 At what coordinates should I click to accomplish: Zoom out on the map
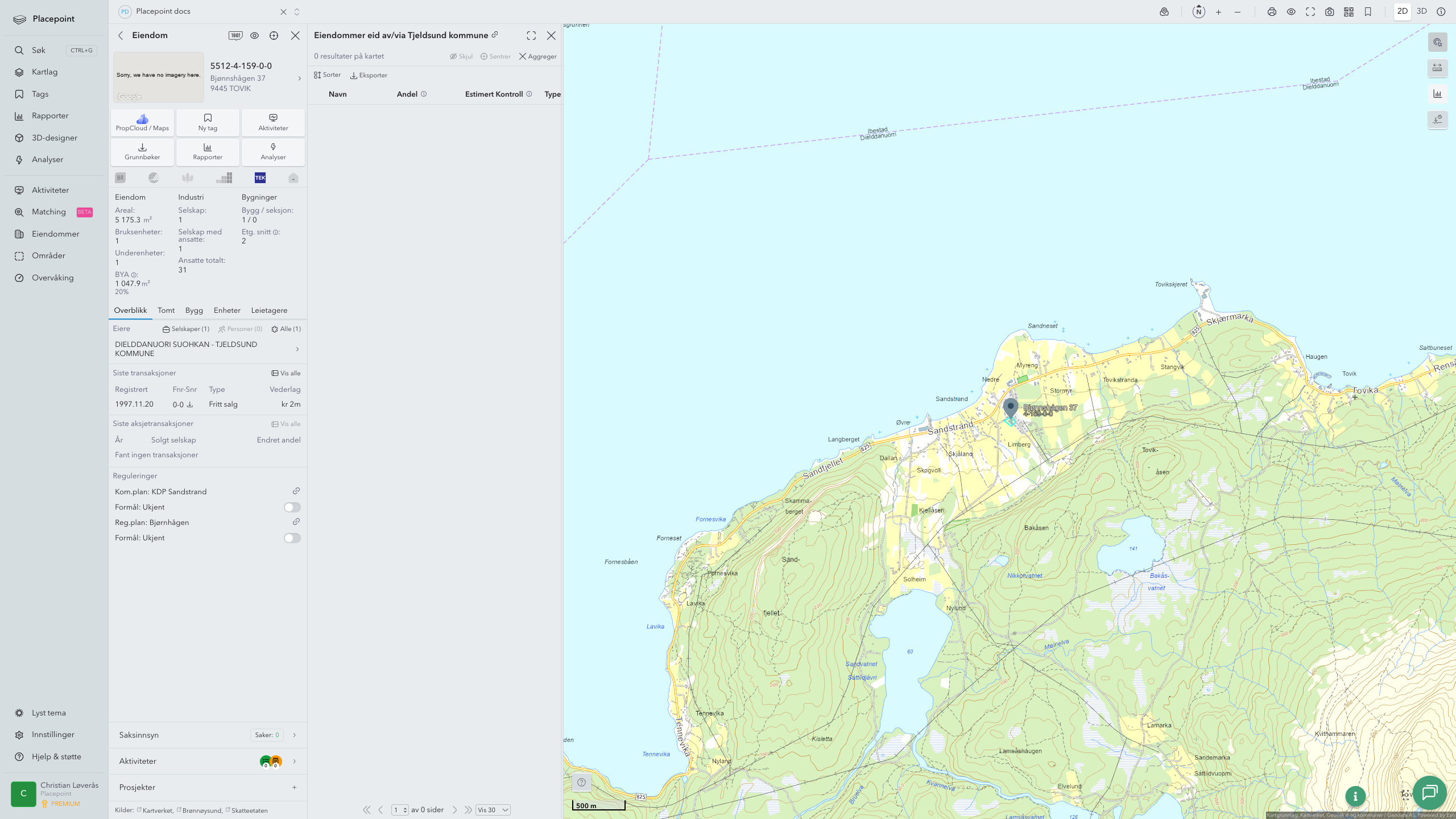tap(1238, 12)
